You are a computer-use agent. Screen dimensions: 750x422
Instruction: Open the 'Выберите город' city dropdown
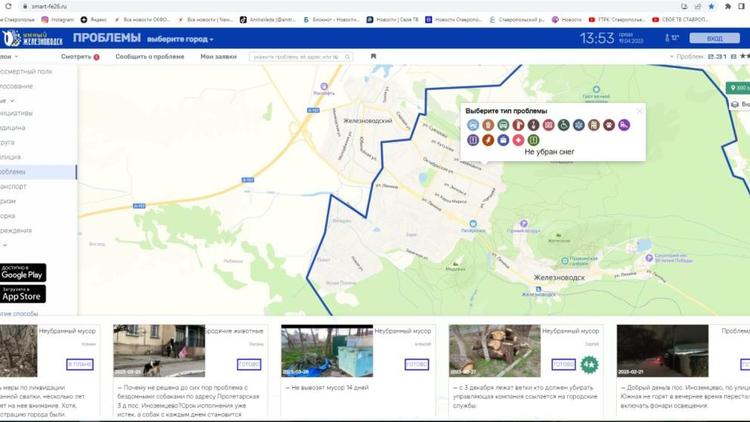(x=180, y=39)
